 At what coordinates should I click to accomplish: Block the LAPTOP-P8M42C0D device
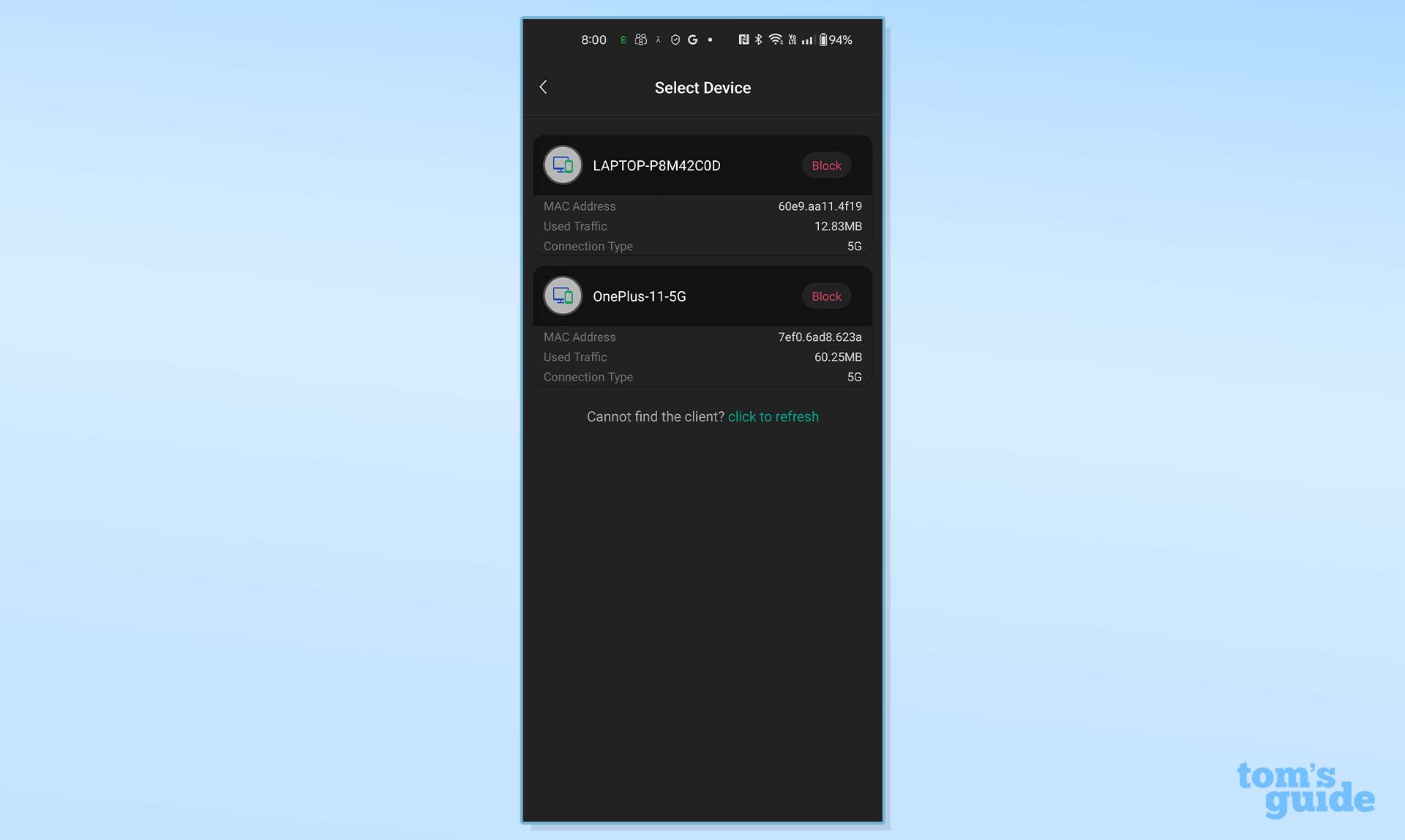coord(826,165)
